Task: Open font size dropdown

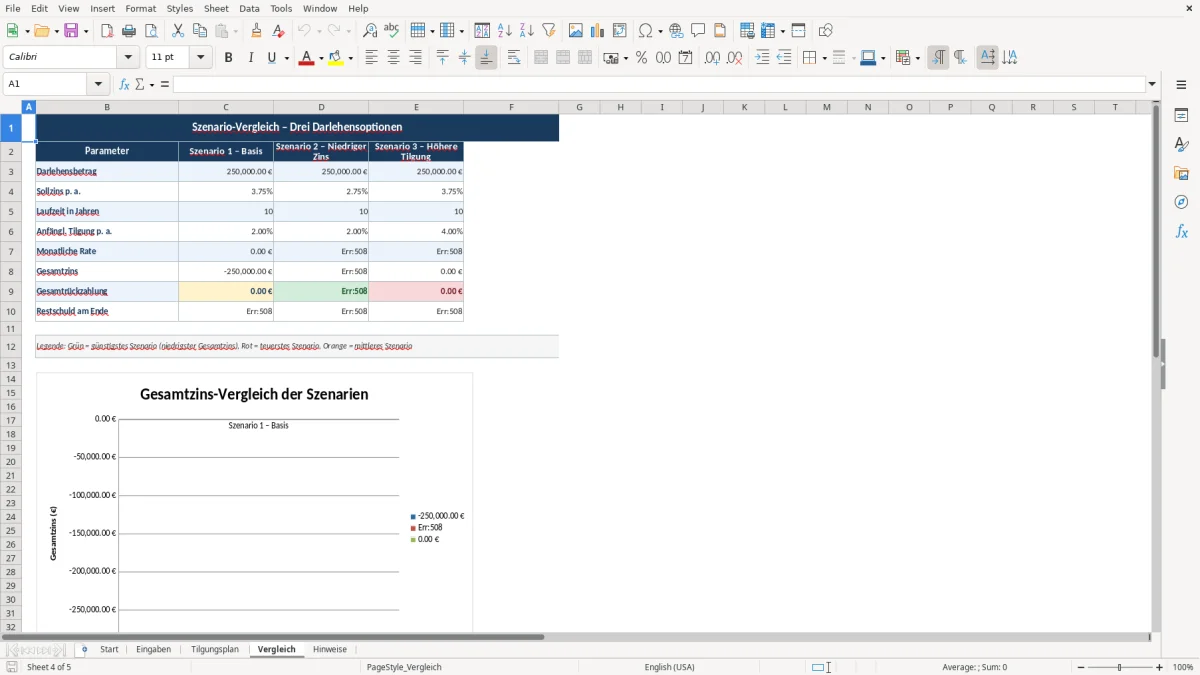Action: (x=200, y=58)
